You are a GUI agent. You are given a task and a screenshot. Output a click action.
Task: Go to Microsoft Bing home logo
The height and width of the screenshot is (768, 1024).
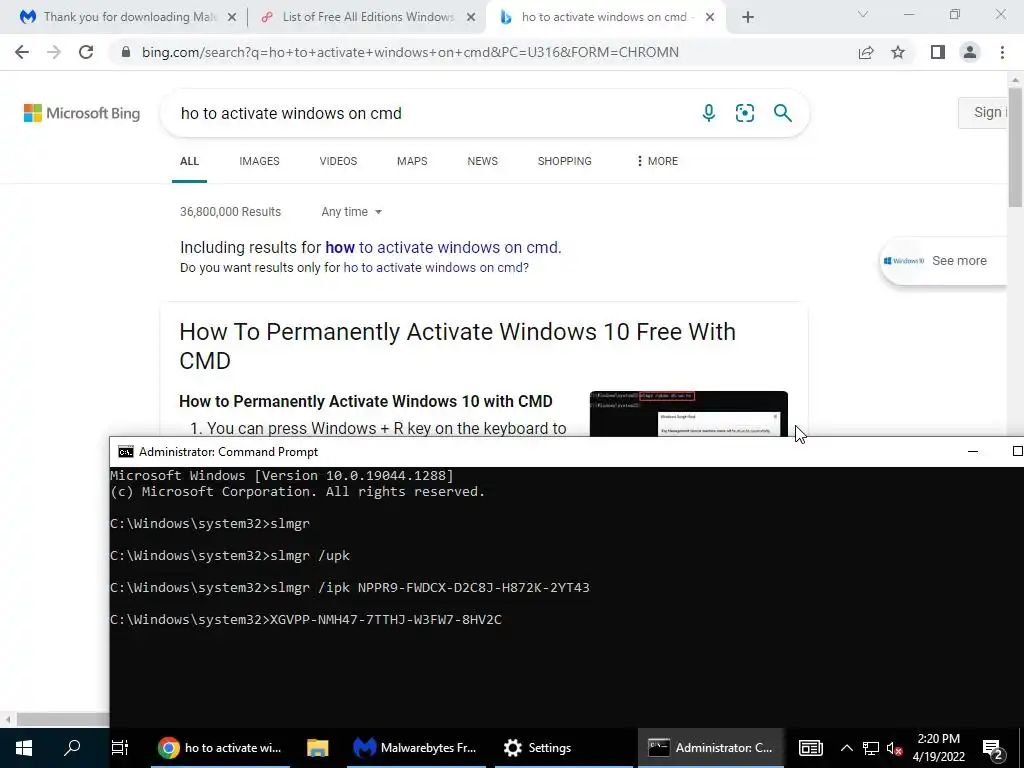(x=82, y=113)
